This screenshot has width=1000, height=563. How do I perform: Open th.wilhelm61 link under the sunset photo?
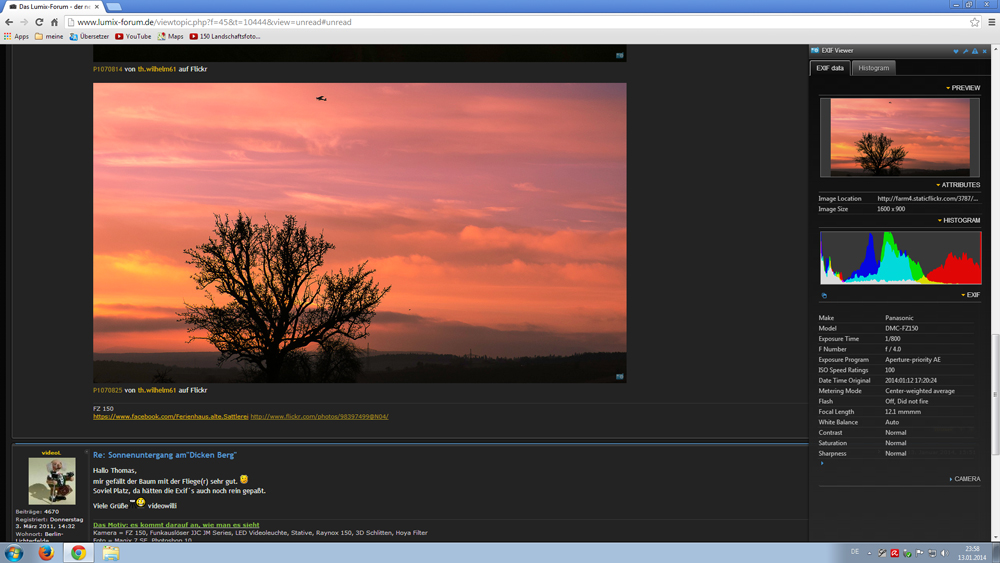click(157, 390)
